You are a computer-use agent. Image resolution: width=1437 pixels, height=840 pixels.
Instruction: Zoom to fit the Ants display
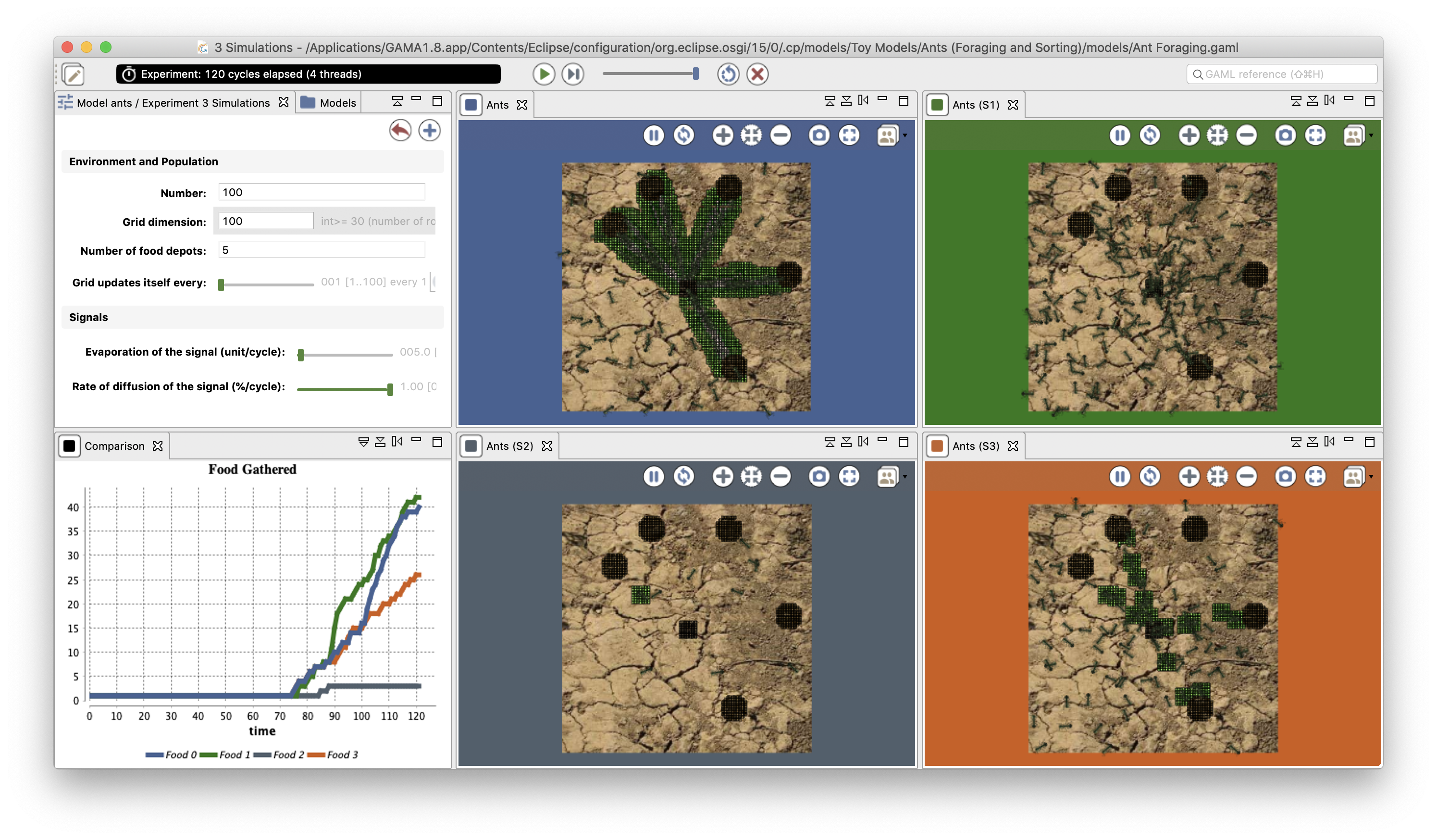(x=751, y=136)
